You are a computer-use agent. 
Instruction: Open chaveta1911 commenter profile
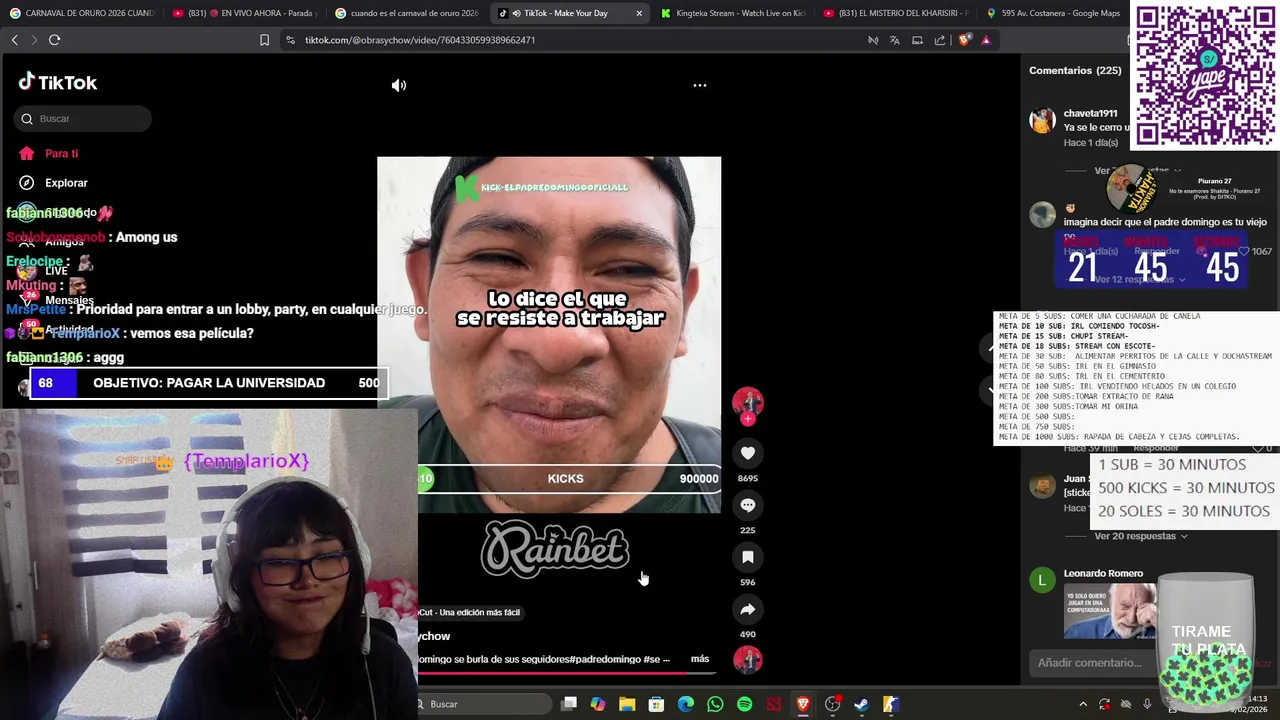[1090, 114]
